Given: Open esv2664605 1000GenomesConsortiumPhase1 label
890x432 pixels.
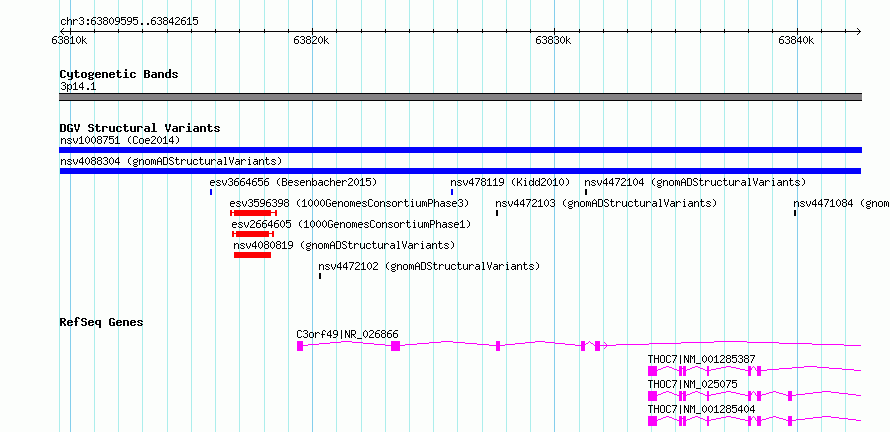Looking at the screenshot, I should (351, 224).
